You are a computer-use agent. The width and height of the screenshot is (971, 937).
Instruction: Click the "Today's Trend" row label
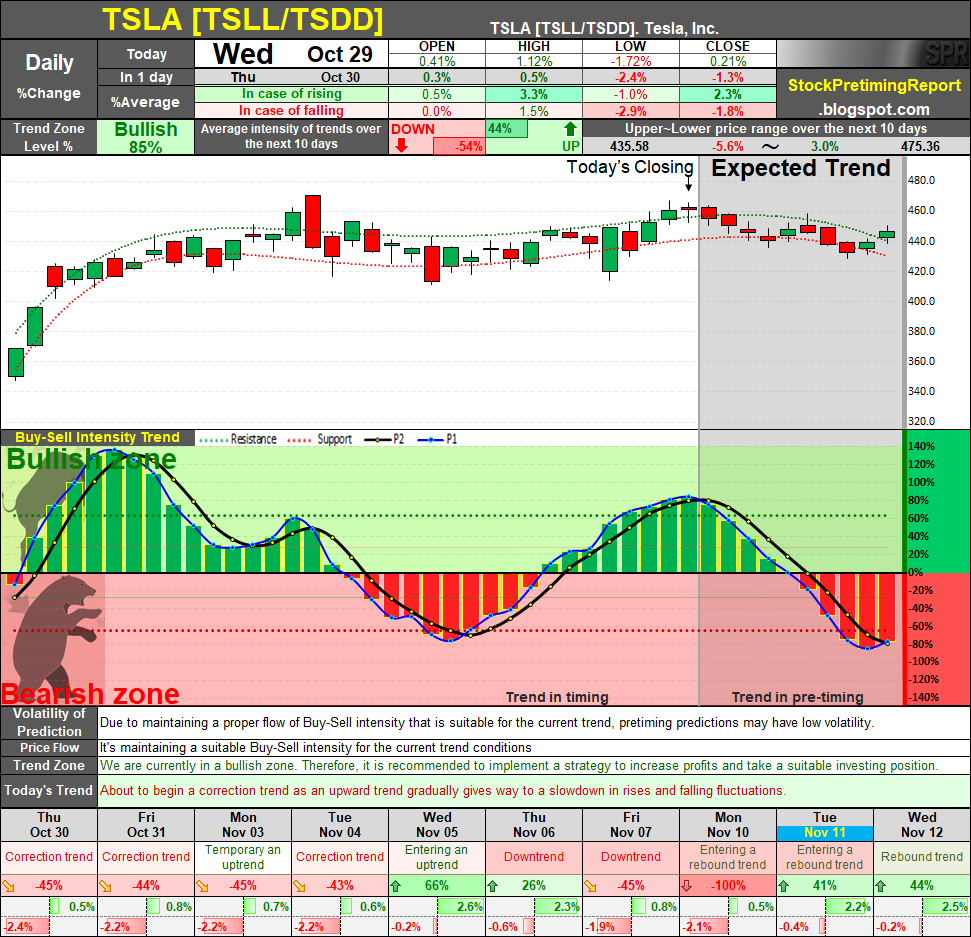(49, 791)
